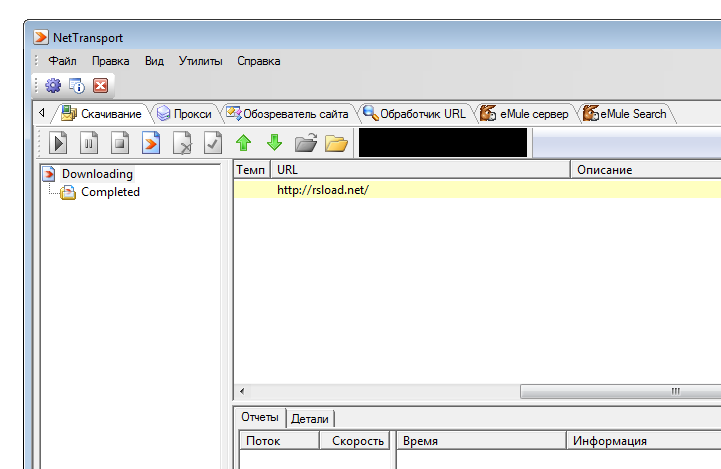The image size is (721, 469).
Task: Move task up with green arrow
Action: (x=244, y=143)
